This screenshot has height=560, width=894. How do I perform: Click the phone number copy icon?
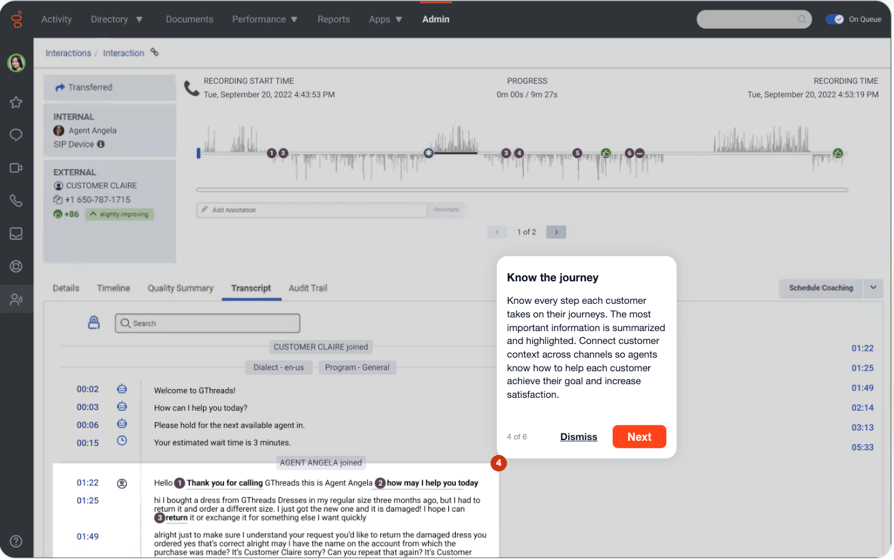tap(58, 200)
